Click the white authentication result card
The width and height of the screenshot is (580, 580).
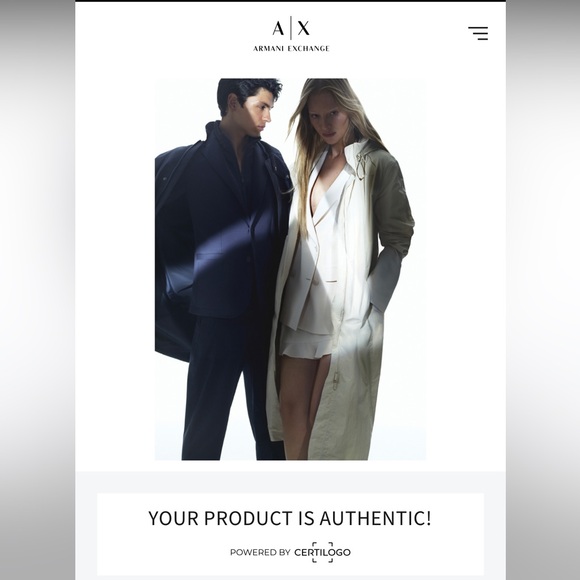click(x=290, y=534)
